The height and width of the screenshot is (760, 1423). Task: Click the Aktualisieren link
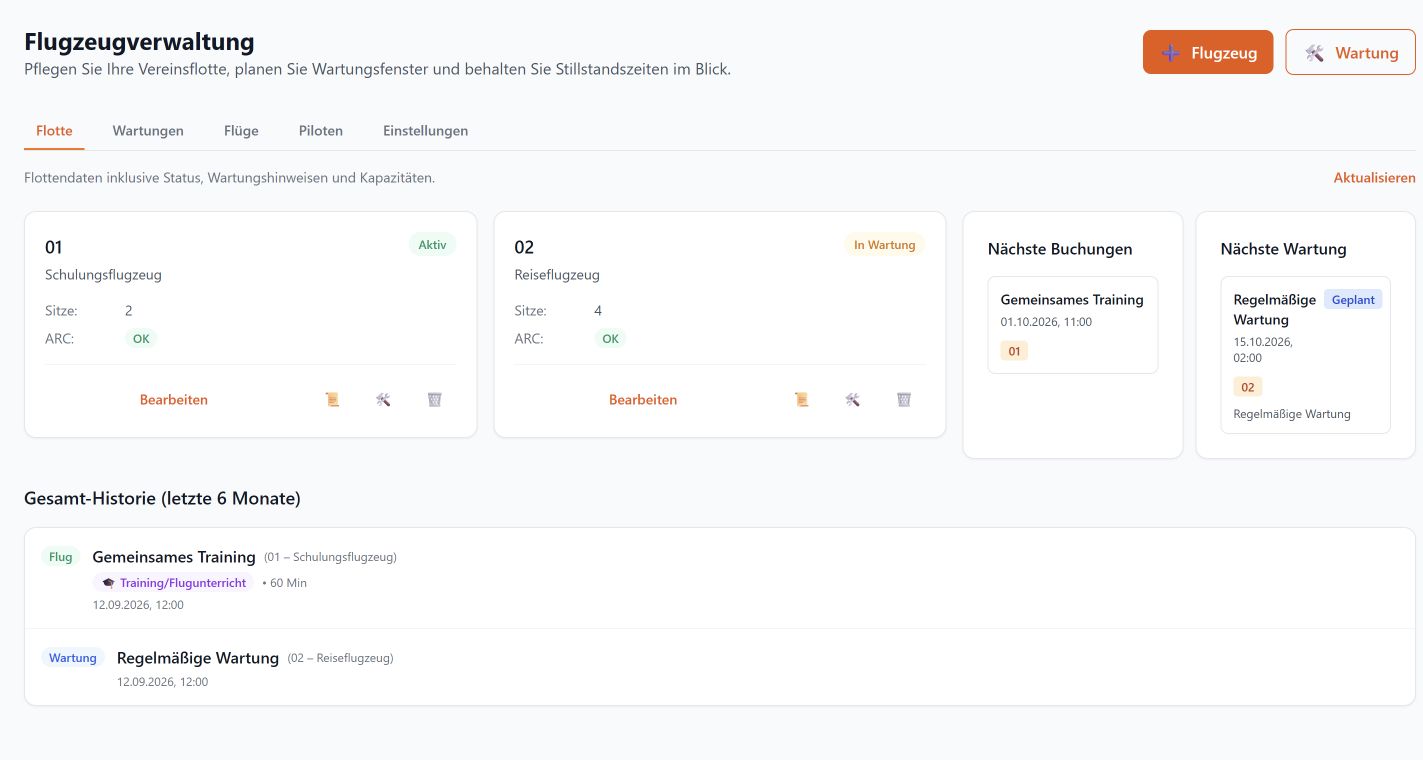(1374, 178)
